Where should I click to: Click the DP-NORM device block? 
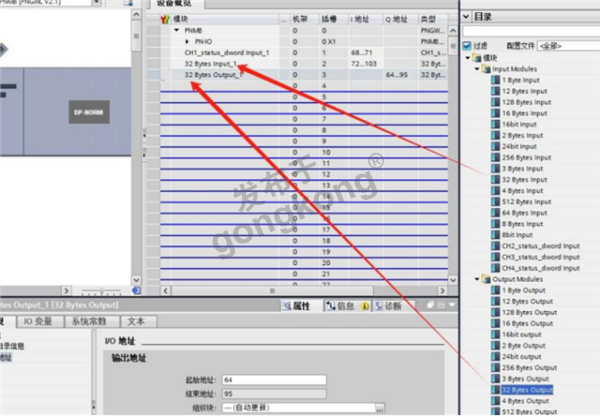[89, 112]
